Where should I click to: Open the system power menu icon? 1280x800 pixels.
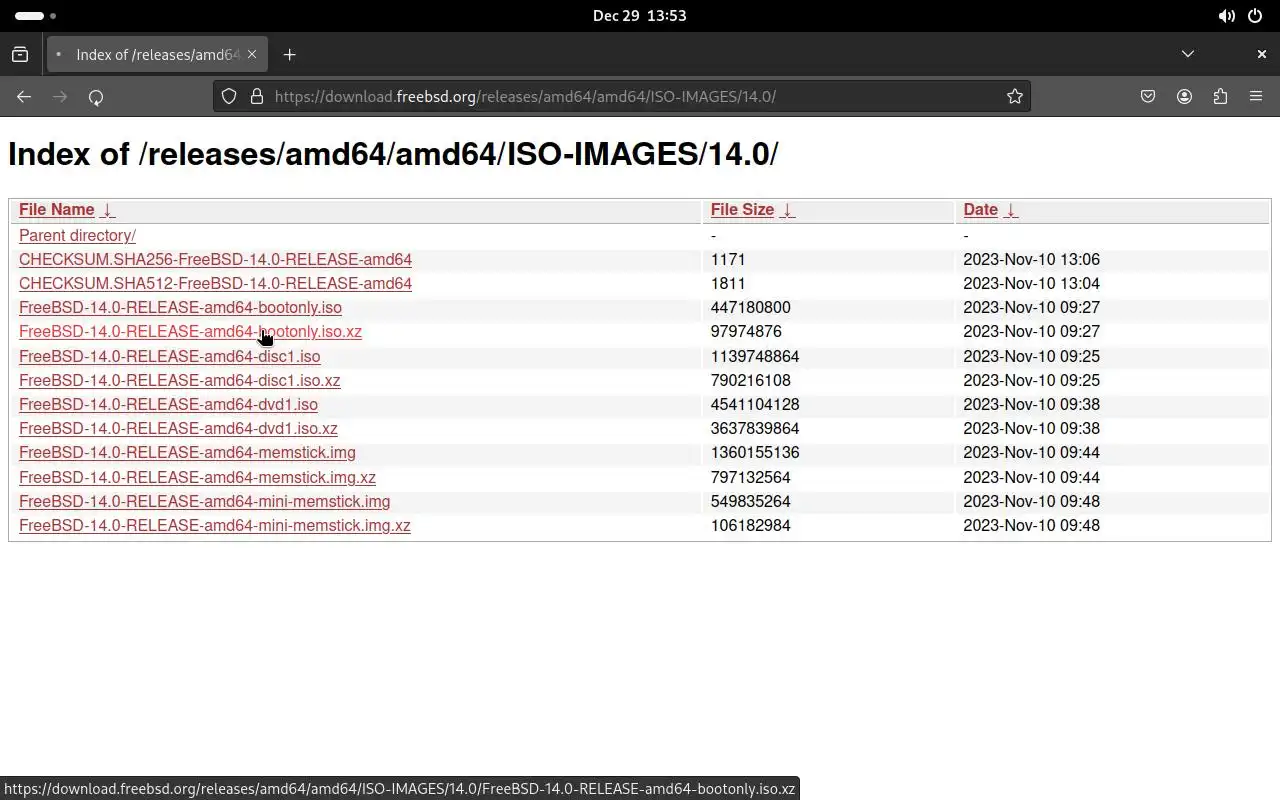[1255, 16]
